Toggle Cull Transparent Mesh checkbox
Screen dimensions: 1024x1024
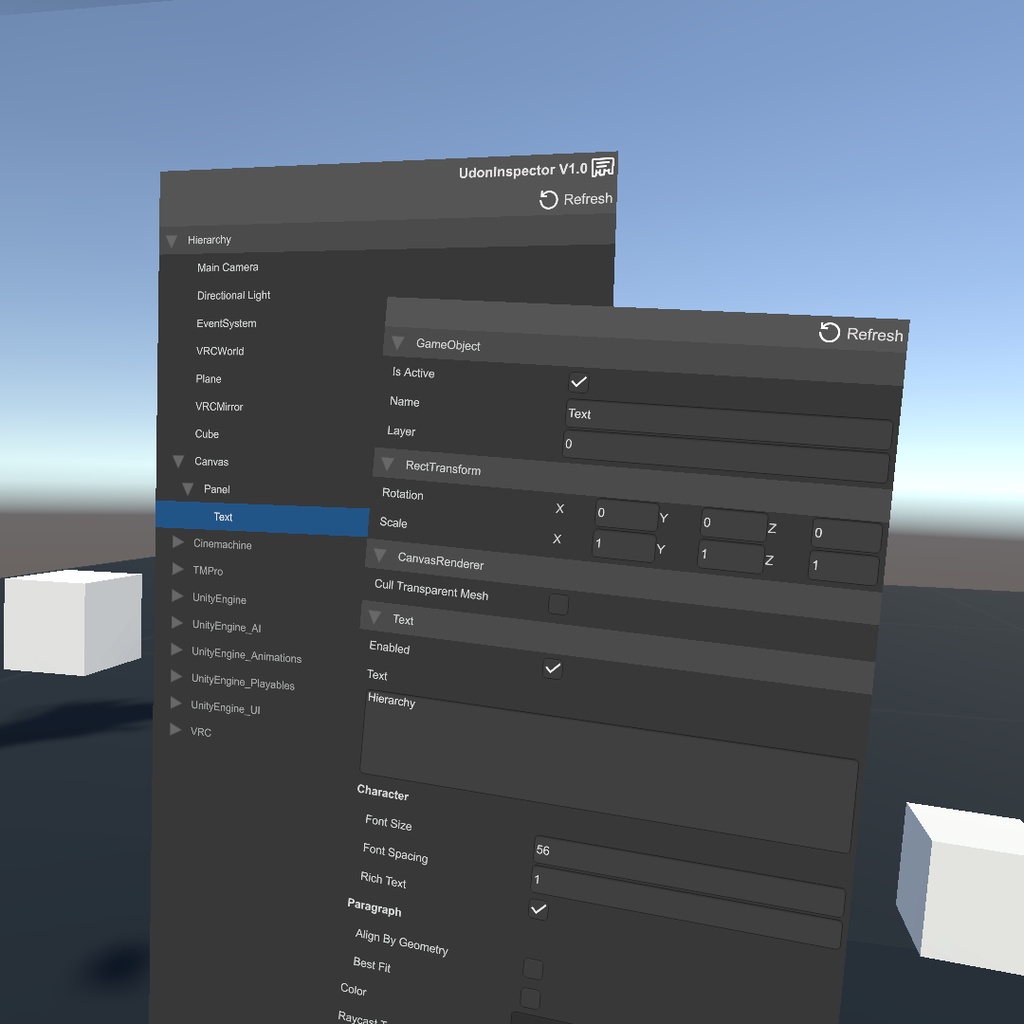click(558, 604)
